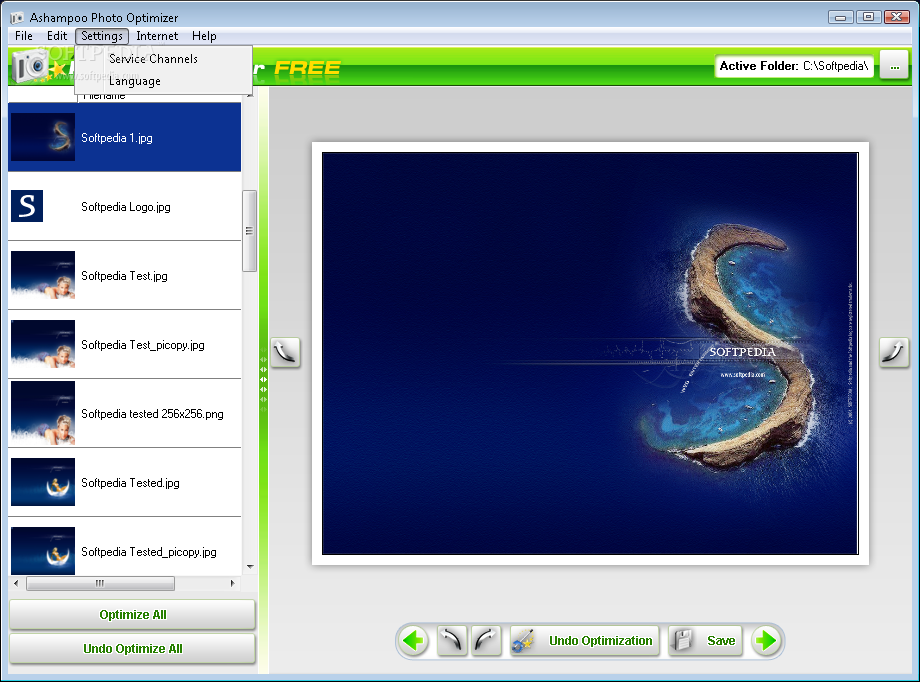This screenshot has width=920, height=682.
Task: Select Softpedia Tested.jpg filename
Action: click(130, 483)
